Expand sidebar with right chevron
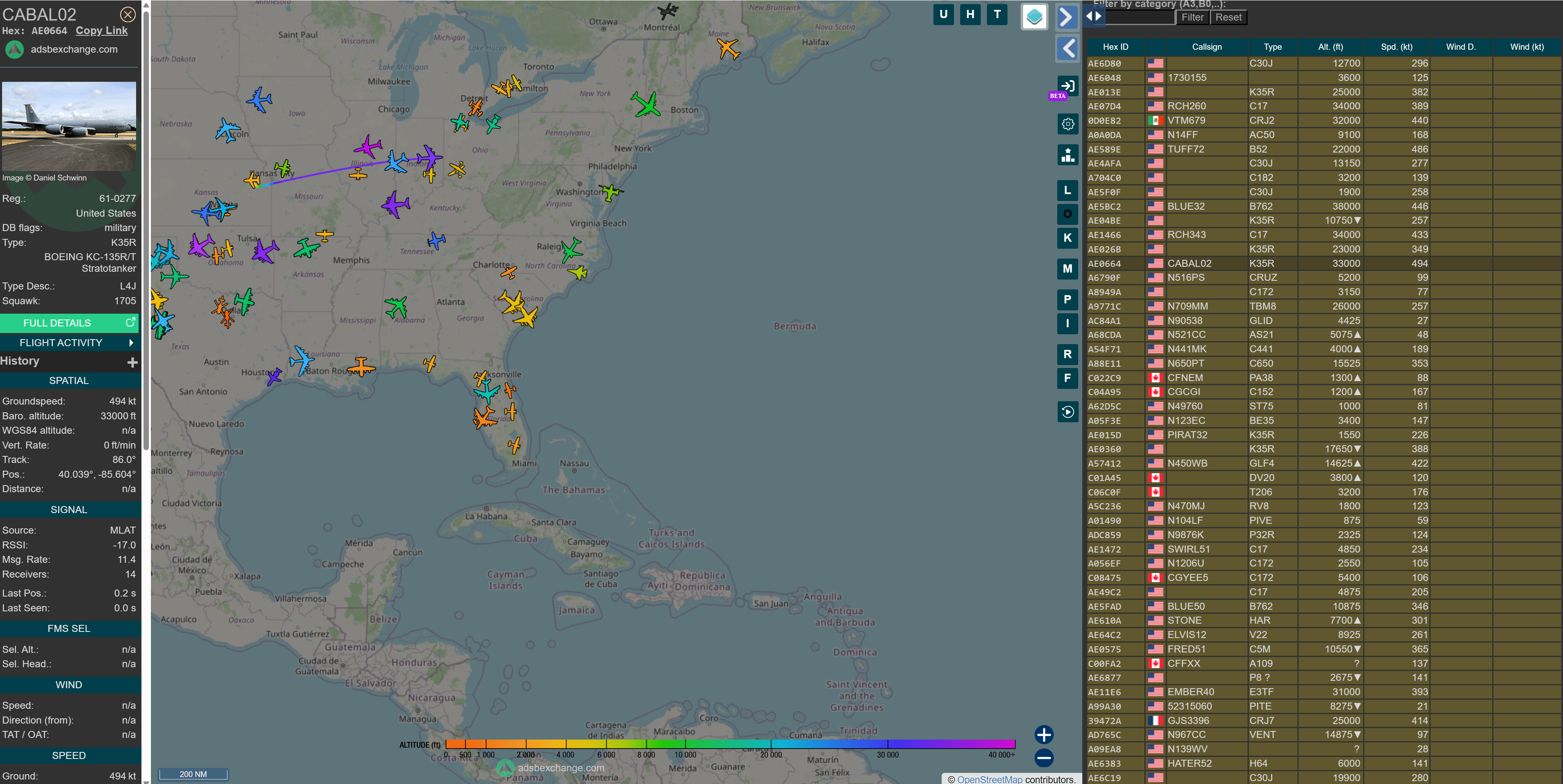 point(1066,17)
